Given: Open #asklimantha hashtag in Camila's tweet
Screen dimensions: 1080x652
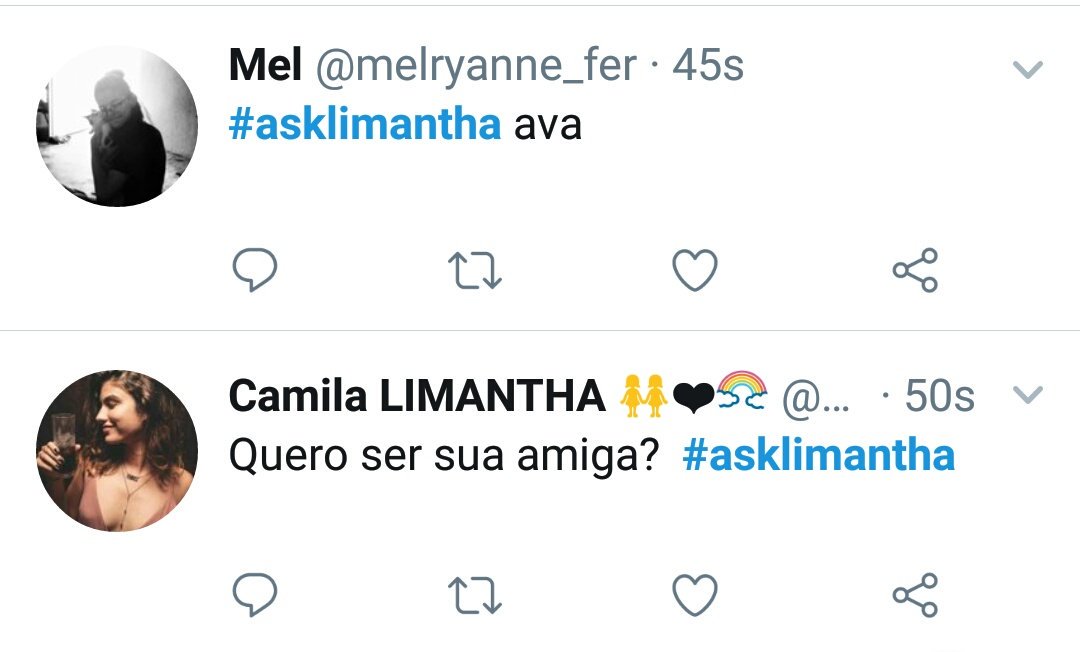Looking at the screenshot, I should [x=818, y=455].
